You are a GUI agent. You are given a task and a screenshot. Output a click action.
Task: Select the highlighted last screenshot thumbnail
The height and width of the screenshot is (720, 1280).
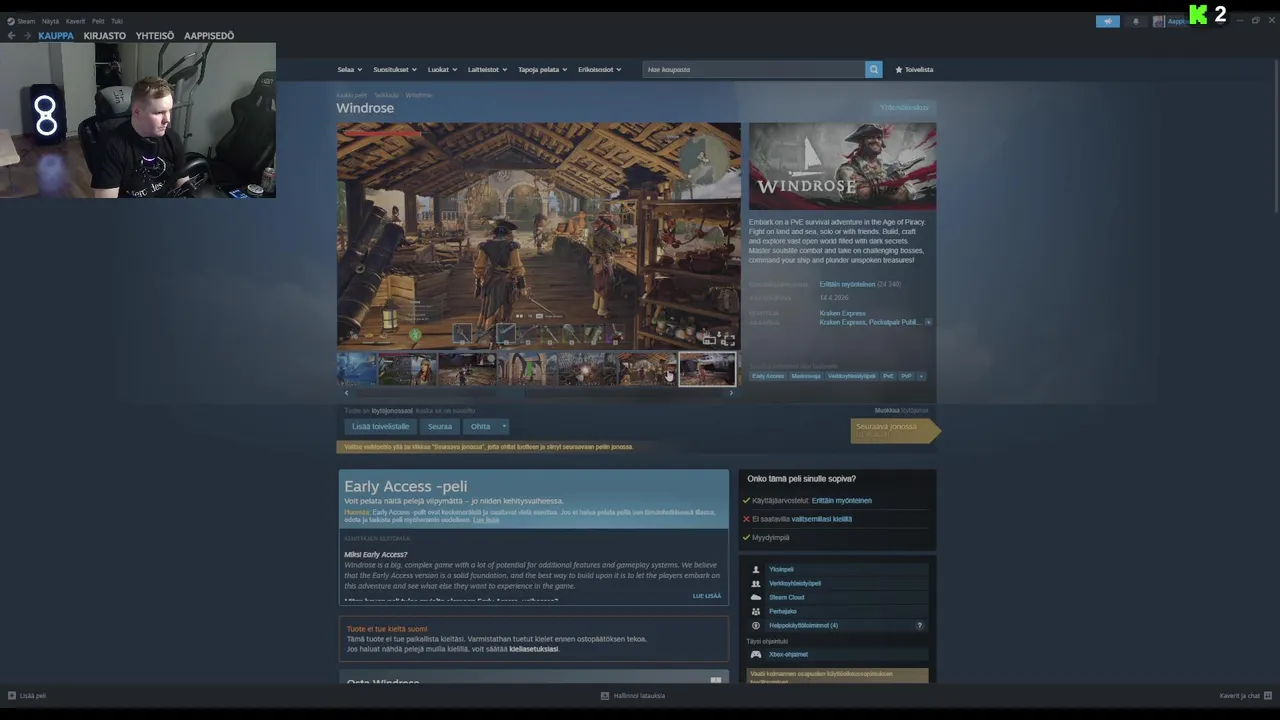[707, 369]
